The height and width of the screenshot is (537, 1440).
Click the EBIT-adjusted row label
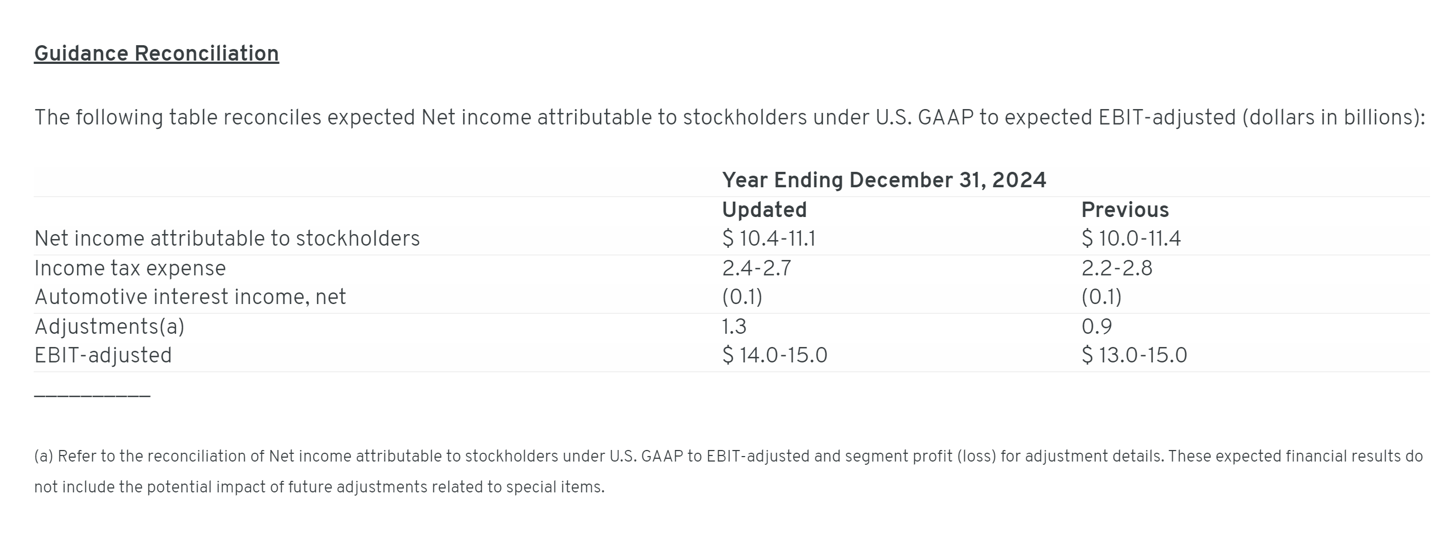pyautogui.click(x=103, y=356)
